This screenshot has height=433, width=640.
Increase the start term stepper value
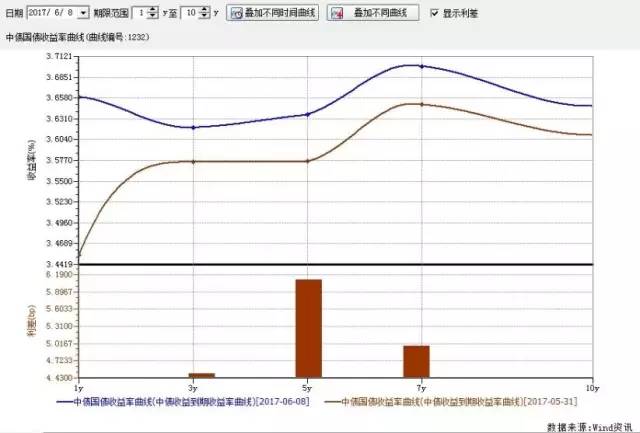[152, 10]
